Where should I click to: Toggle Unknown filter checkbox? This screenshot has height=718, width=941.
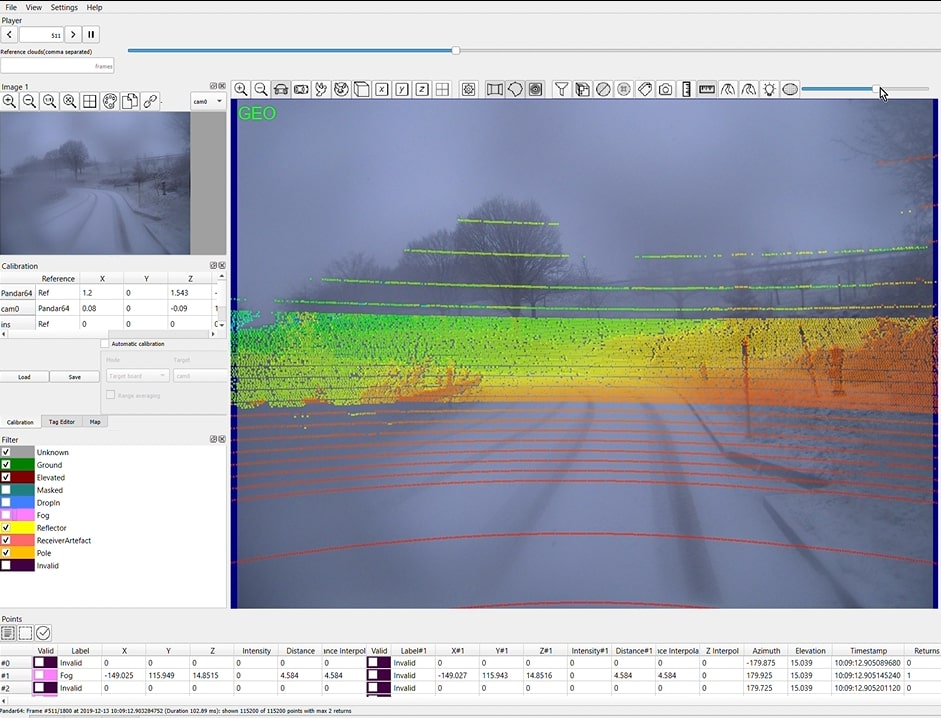6,452
